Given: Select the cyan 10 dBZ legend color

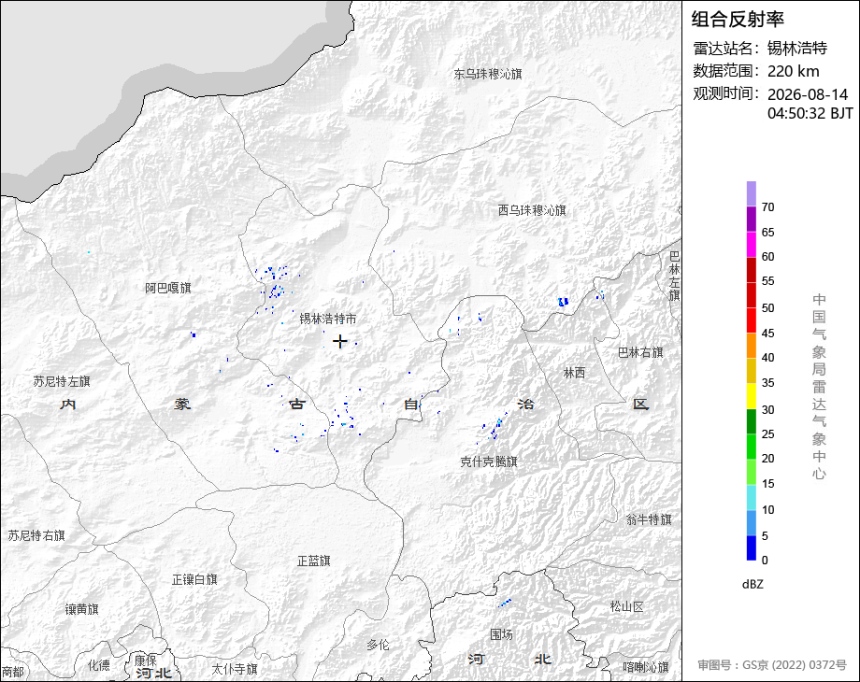Looking at the screenshot, I should (x=751, y=497).
